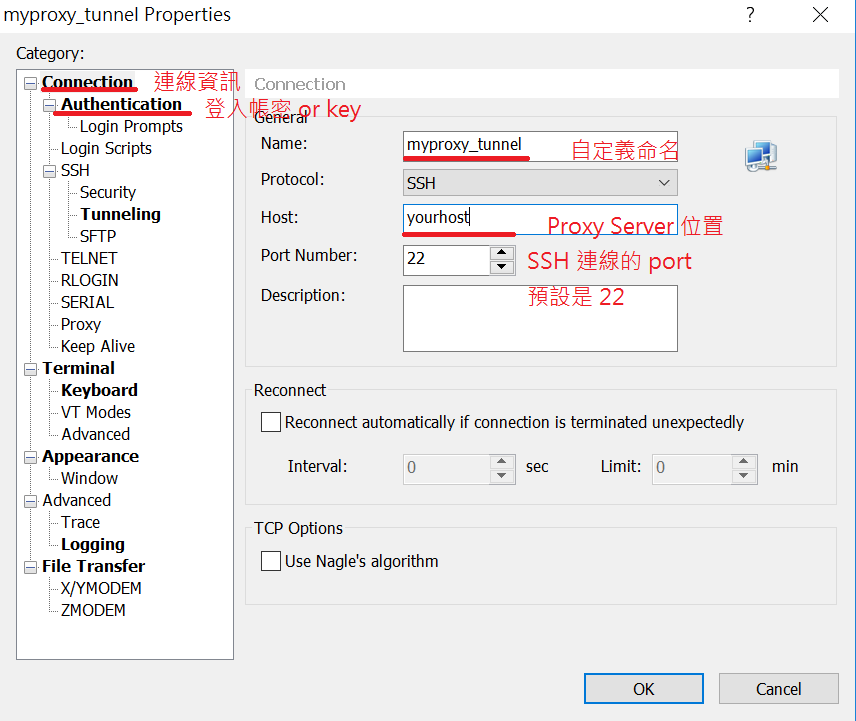Open the help question mark button
Viewport: 856px width, 721px height.
click(x=751, y=15)
